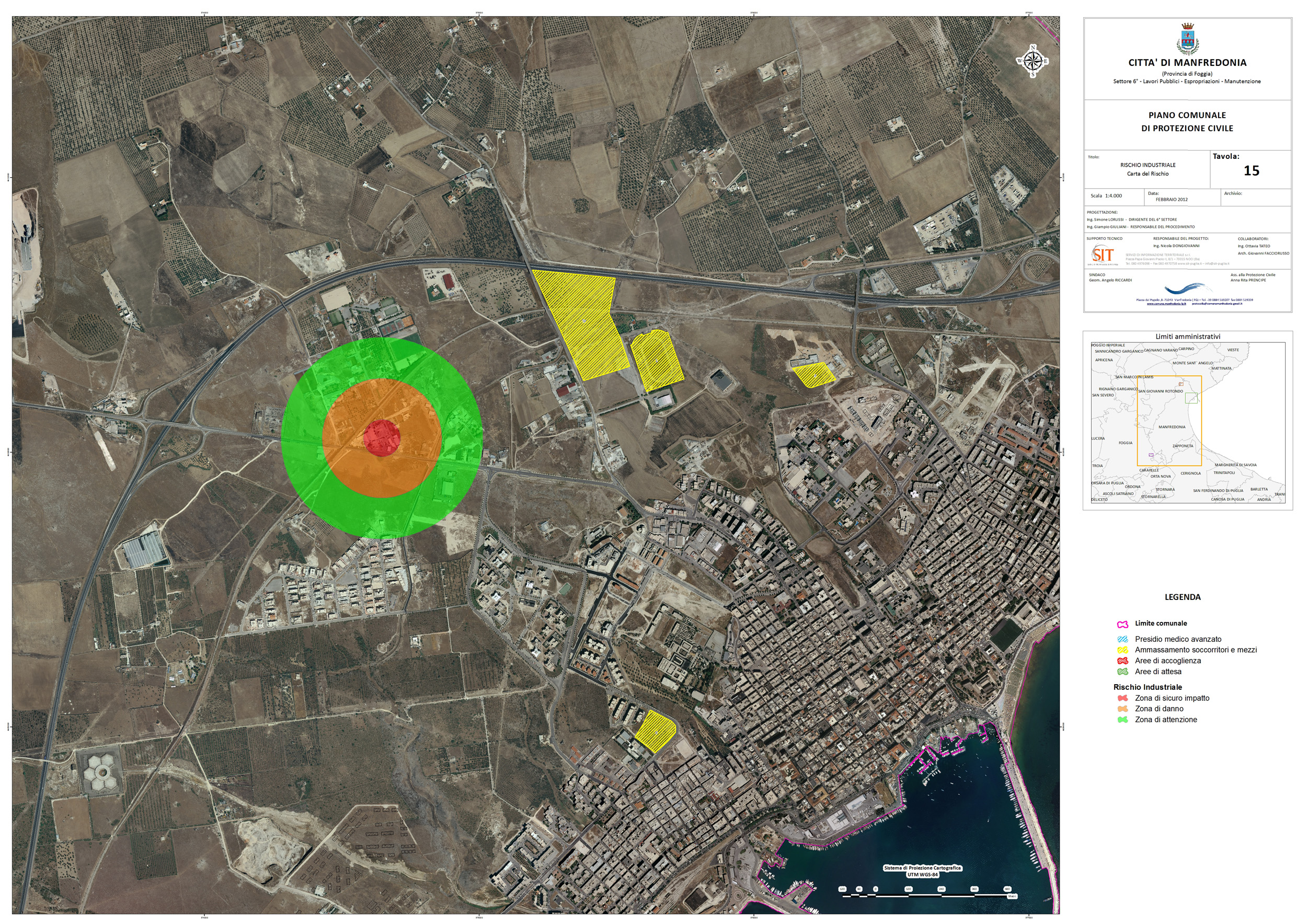Click the orange SIT company logo

click(1103, 255)
